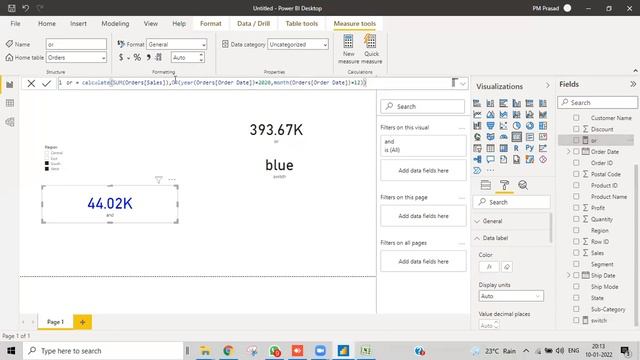Select the ribbon chart visual
Viewport: 640px width, 360px height.
(543, 115)
